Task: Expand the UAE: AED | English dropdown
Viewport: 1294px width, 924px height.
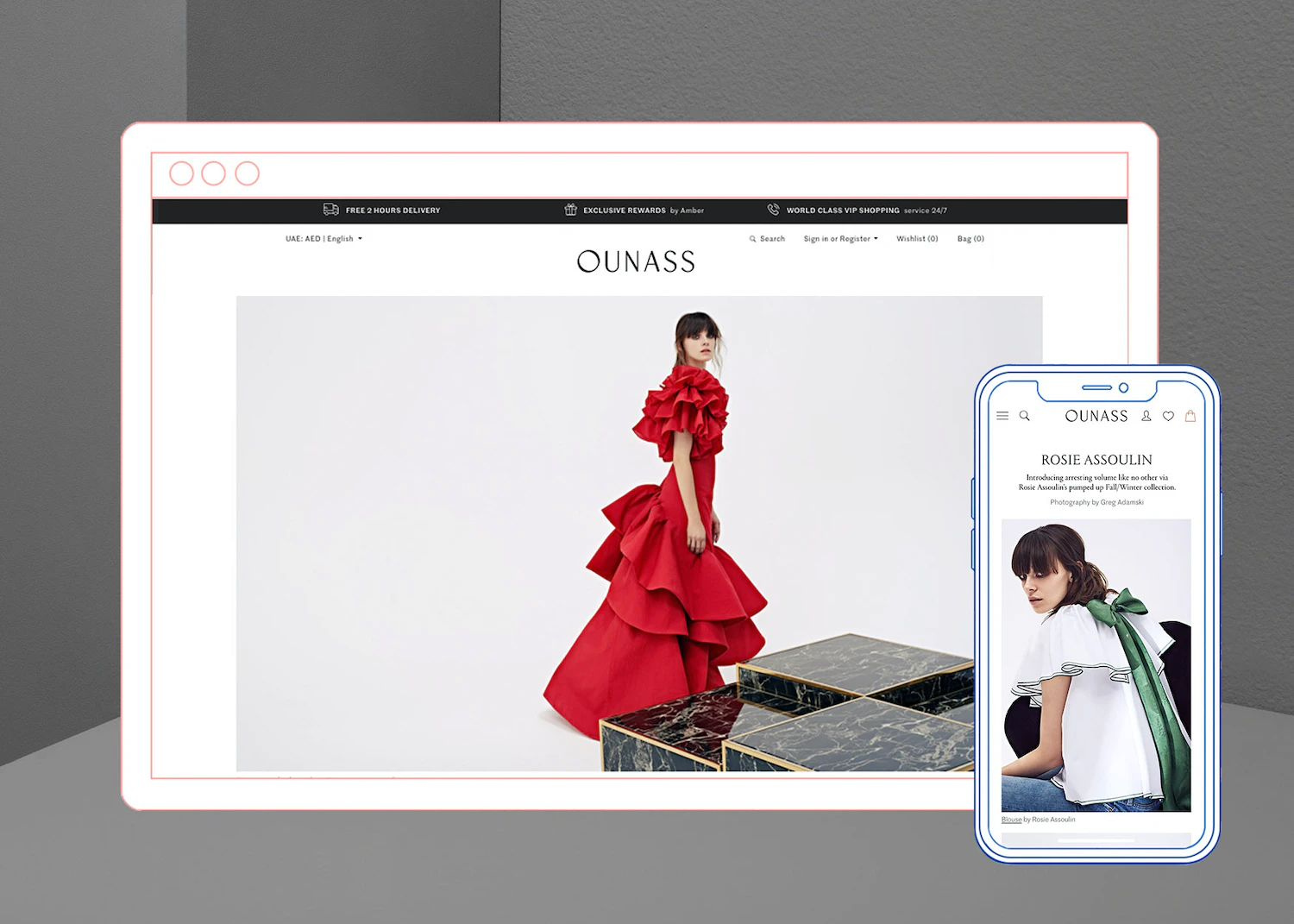Action: point(323,239)
